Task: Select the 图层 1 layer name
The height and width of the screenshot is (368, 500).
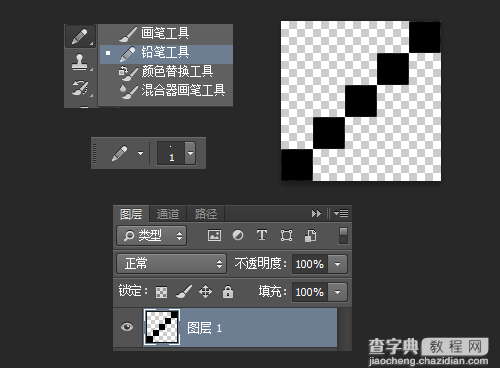Action: tap(204, 328)
